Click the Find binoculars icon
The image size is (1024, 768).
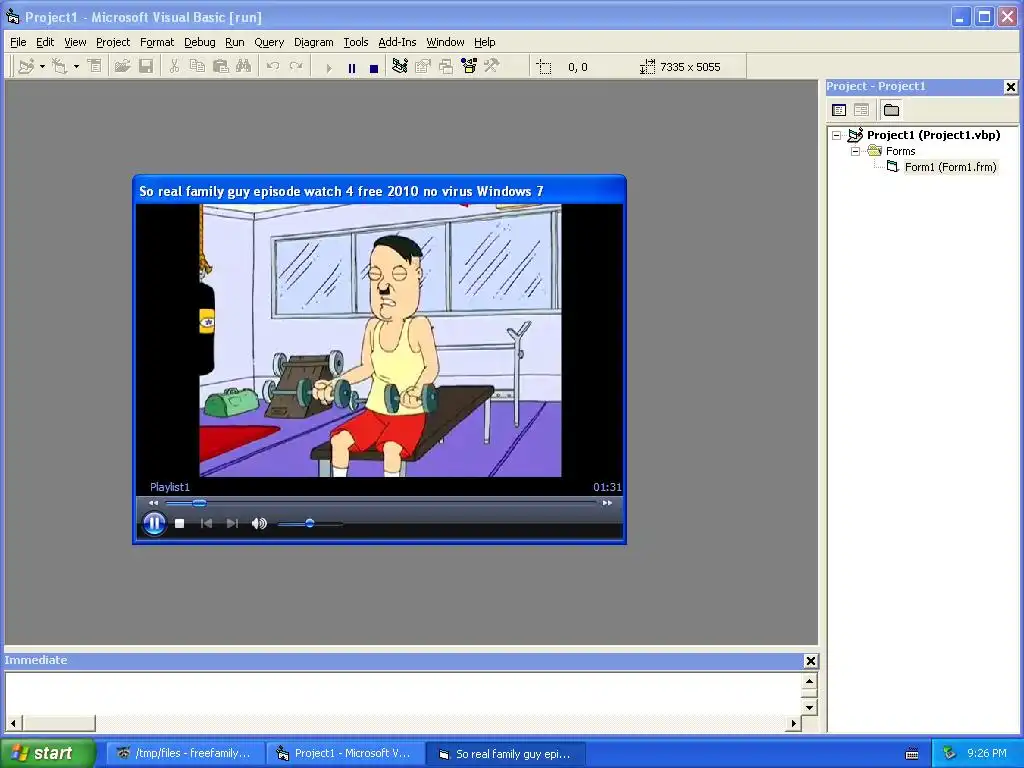coord(244,67)
